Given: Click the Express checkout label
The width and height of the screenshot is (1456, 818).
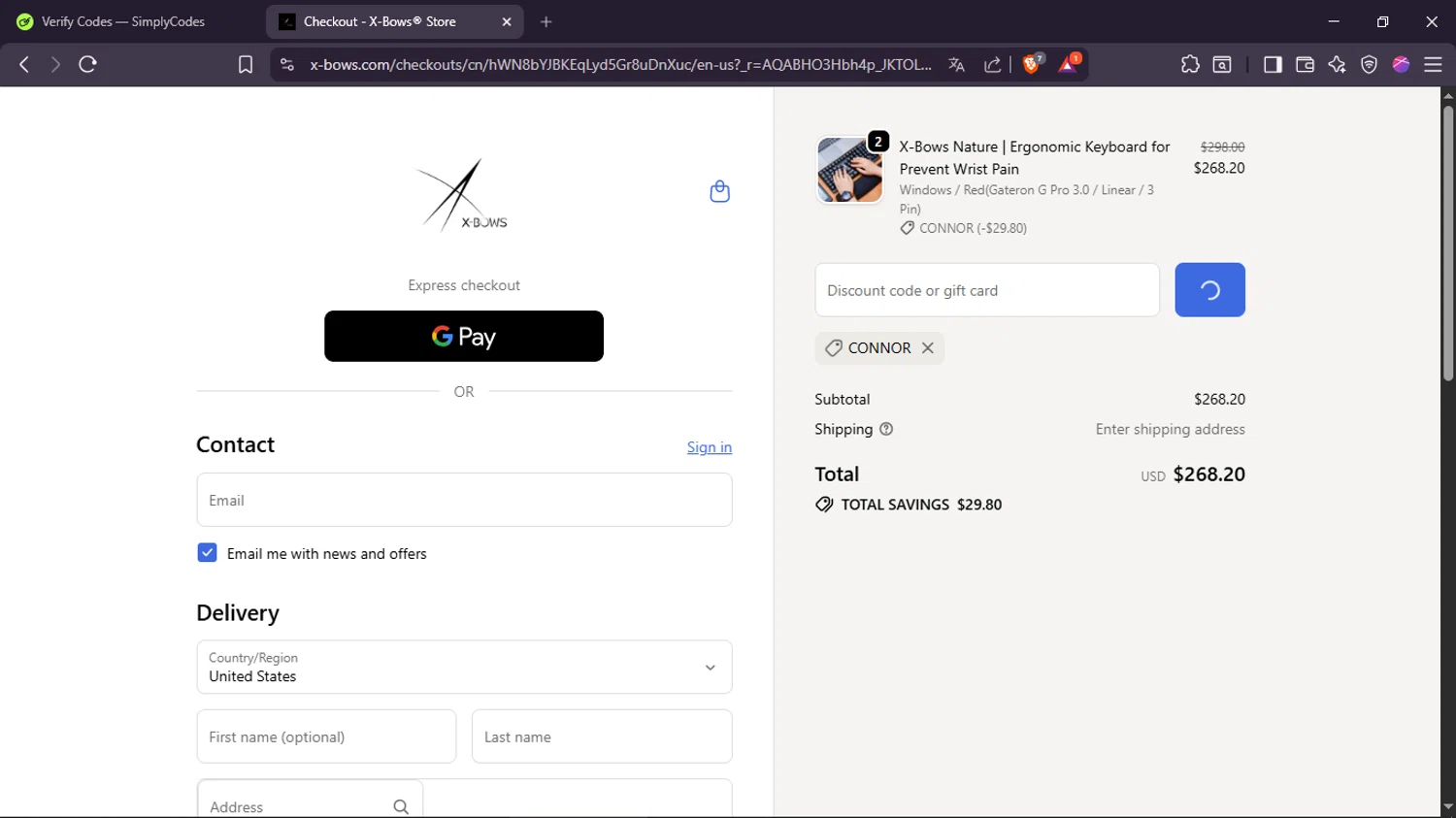Looking at the screenshot, I should point(464,285).
